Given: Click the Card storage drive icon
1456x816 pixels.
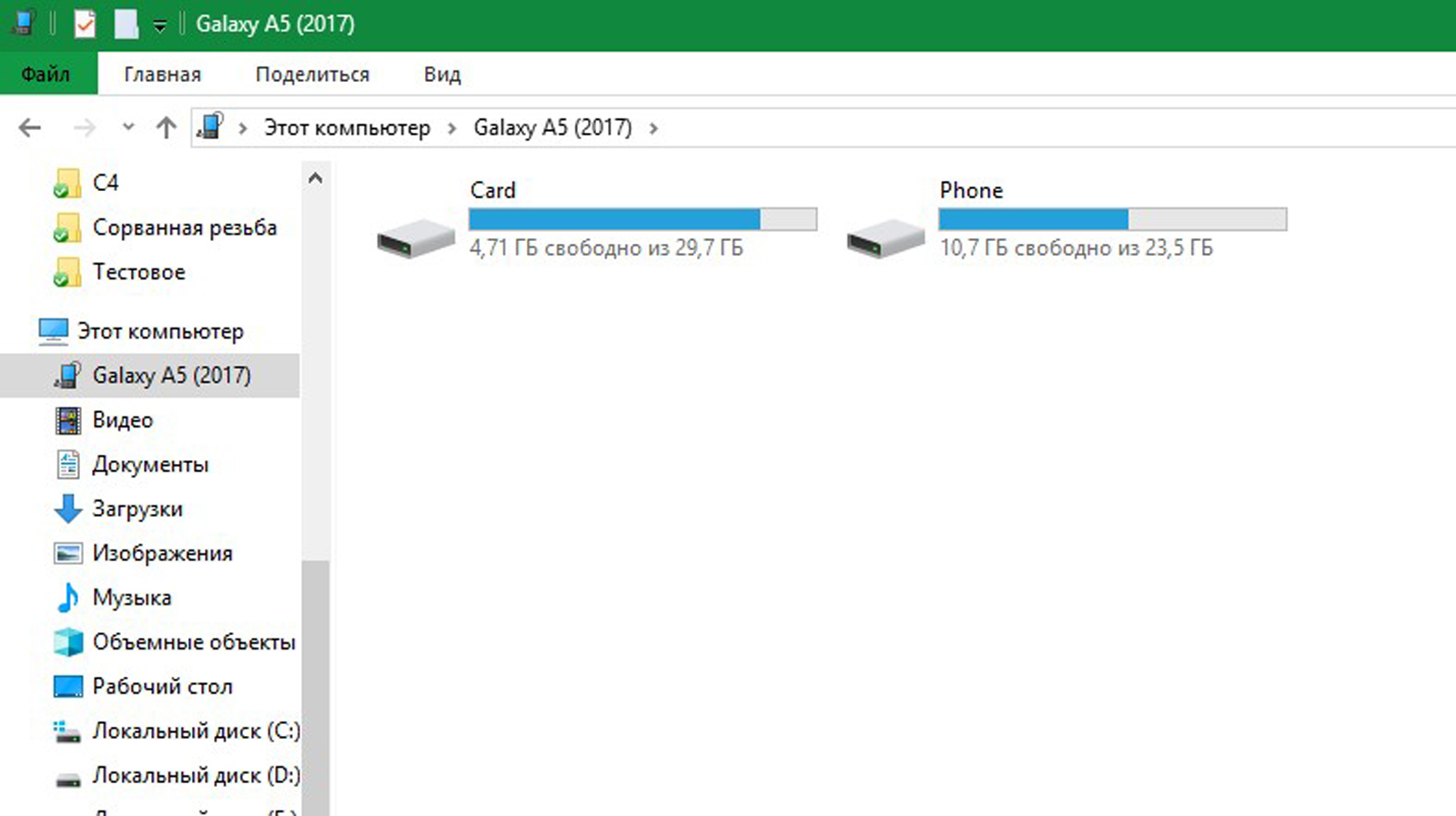Looking at the screenshot, I should click(416, 237).
